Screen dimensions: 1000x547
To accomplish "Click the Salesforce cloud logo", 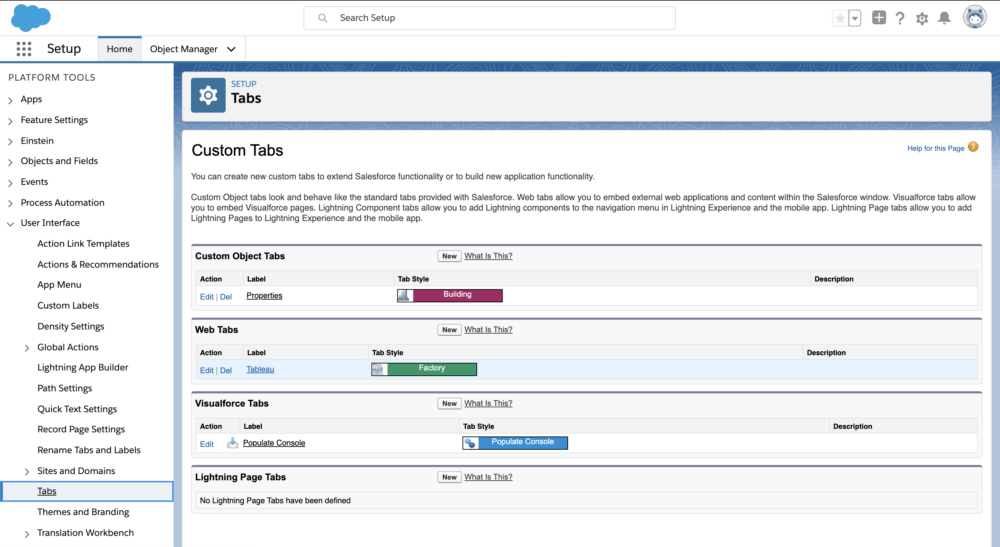I will 31,17.
